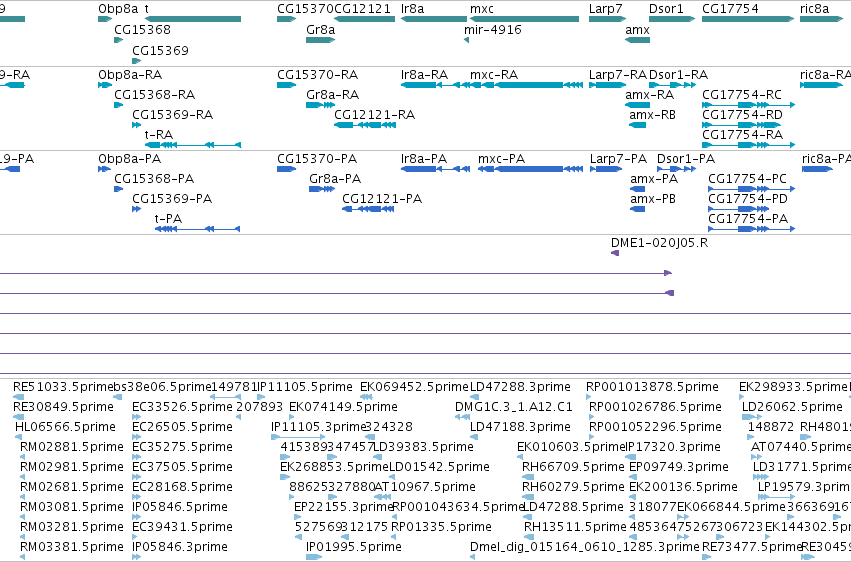Click protein CG17754-PC

pyautogui.click(x=747, y=179)
